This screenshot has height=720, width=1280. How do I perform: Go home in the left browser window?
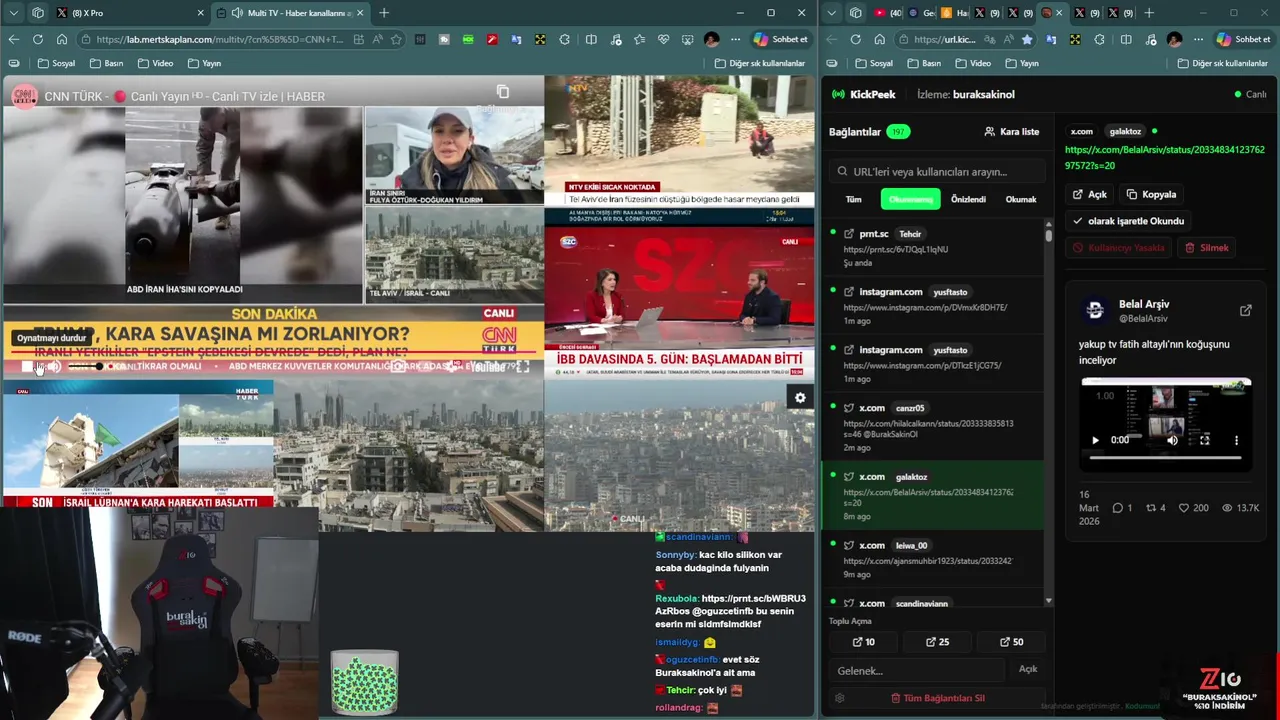coord(62,39)
